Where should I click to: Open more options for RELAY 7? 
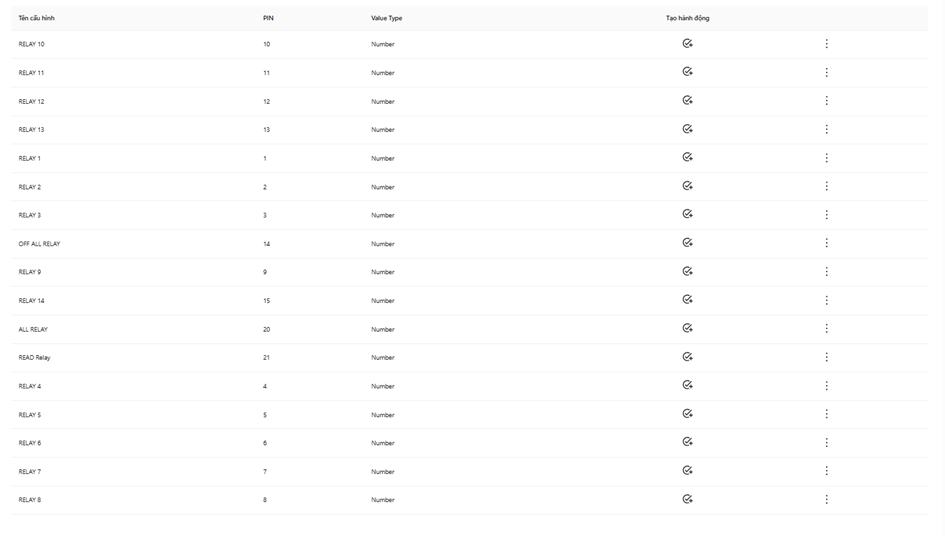coord(826,471)
